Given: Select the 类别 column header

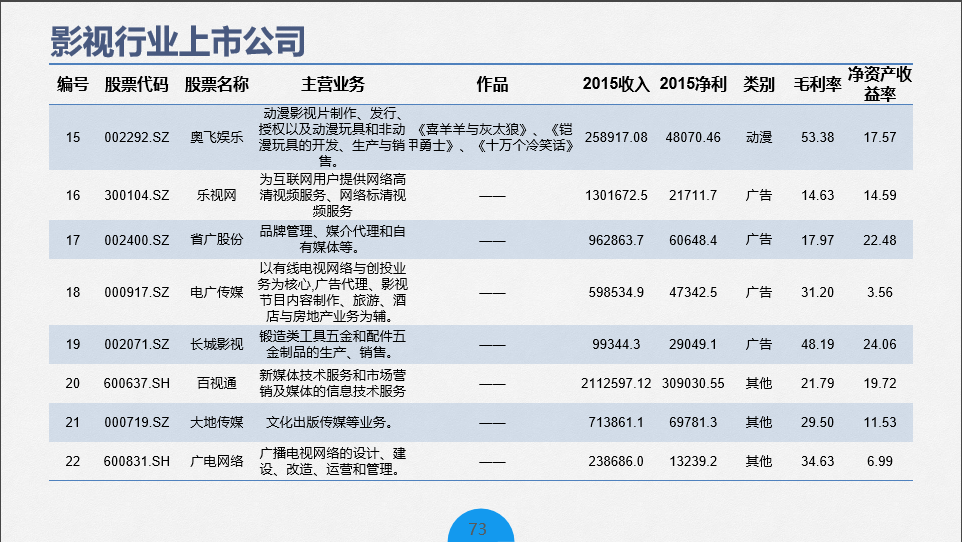Looking at the screenshot, I should pyautogui.click(x=759, y=84).
